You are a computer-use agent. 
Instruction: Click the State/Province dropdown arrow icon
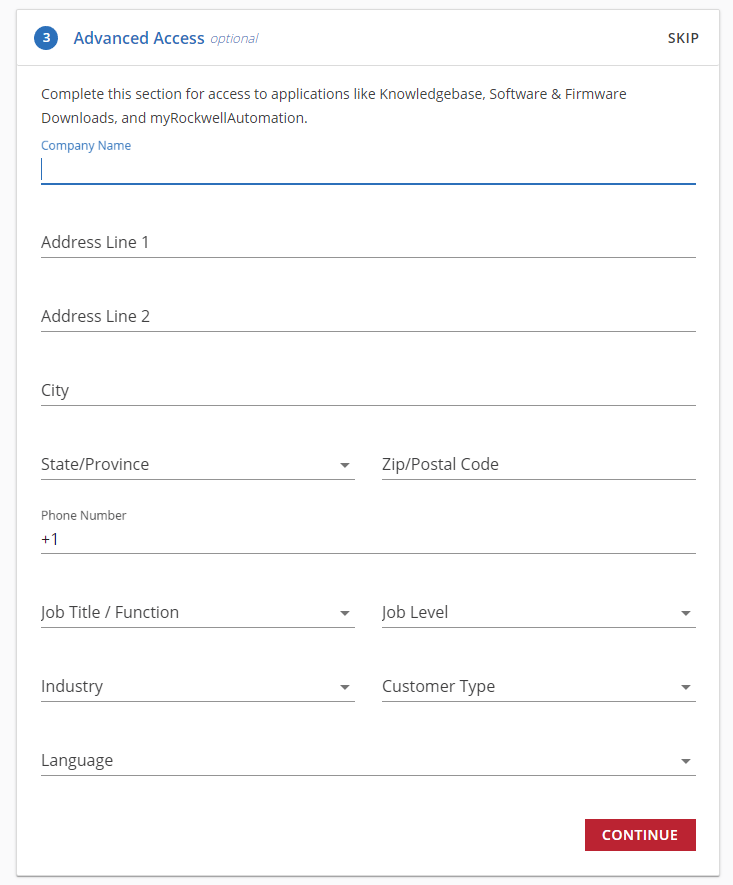tap(345, 465)
